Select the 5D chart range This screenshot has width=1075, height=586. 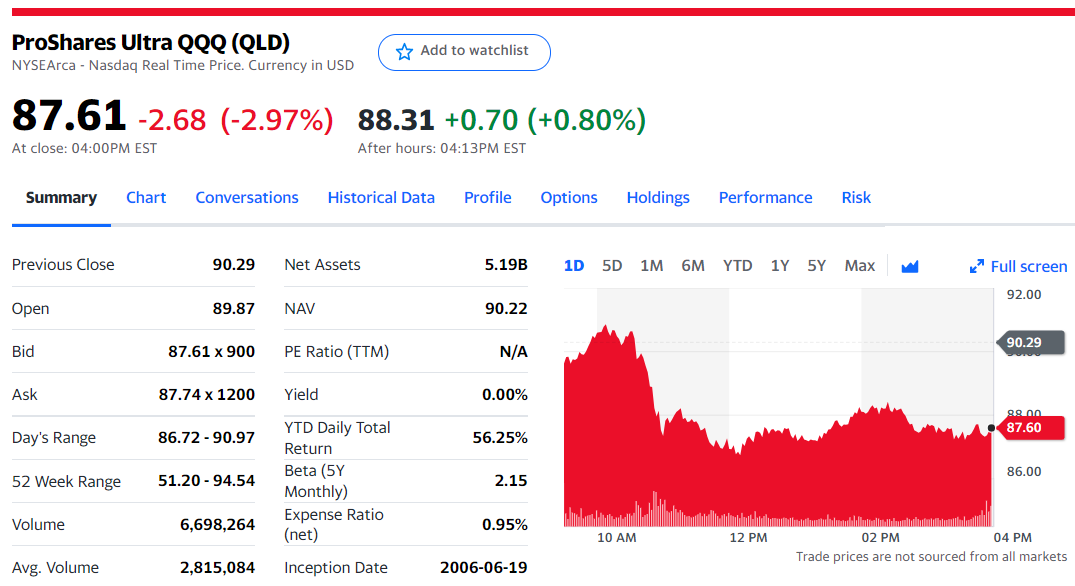pyautogui.click(x=612, y=265)
